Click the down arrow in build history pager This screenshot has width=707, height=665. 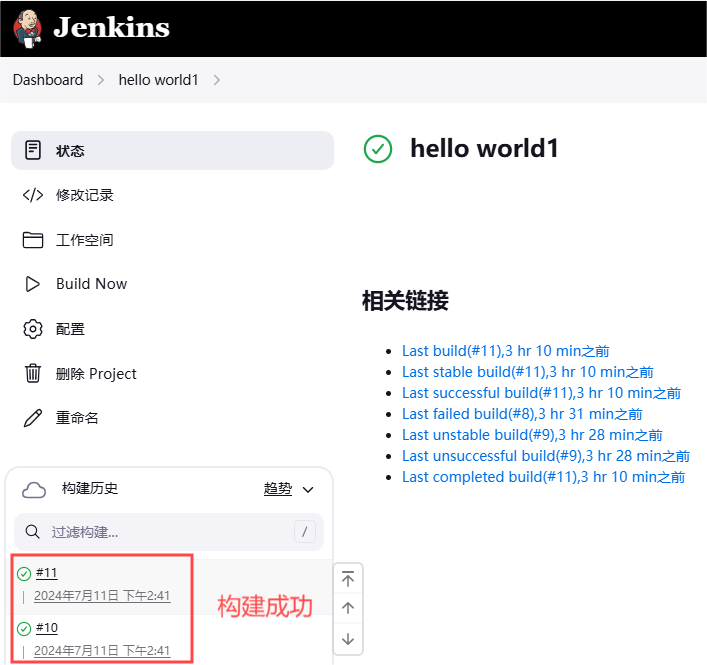(x=348, y=639)
